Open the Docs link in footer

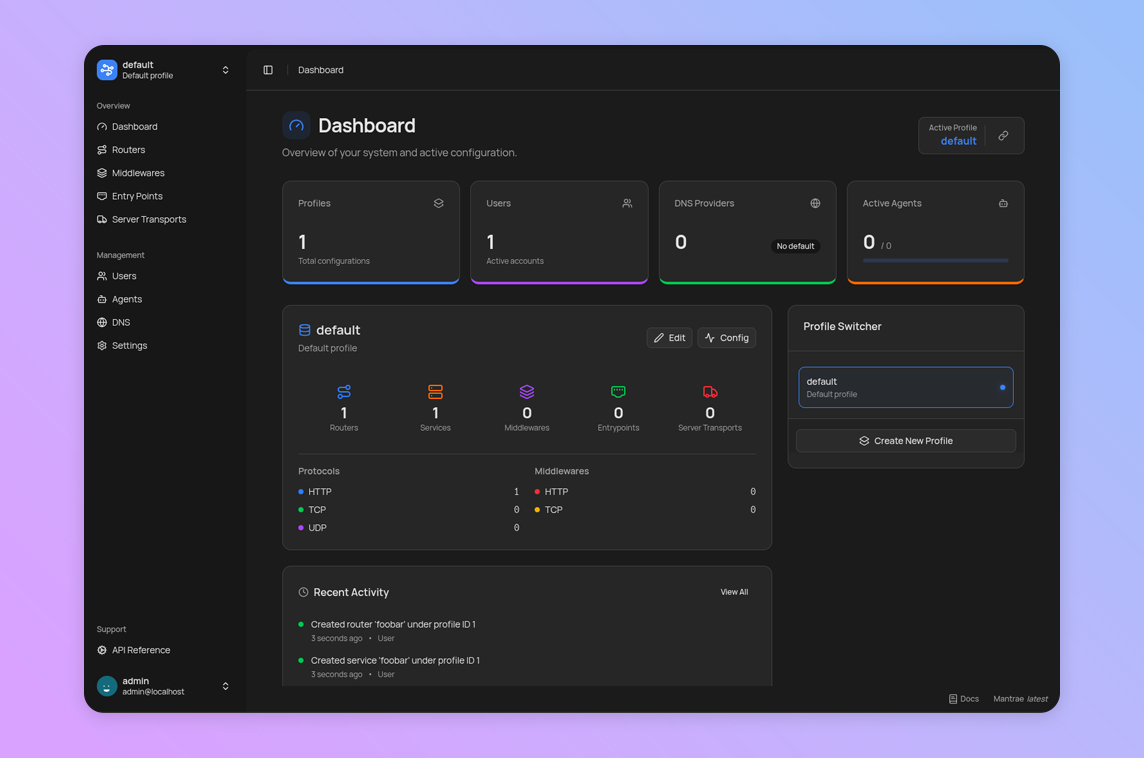click(964, 699)
